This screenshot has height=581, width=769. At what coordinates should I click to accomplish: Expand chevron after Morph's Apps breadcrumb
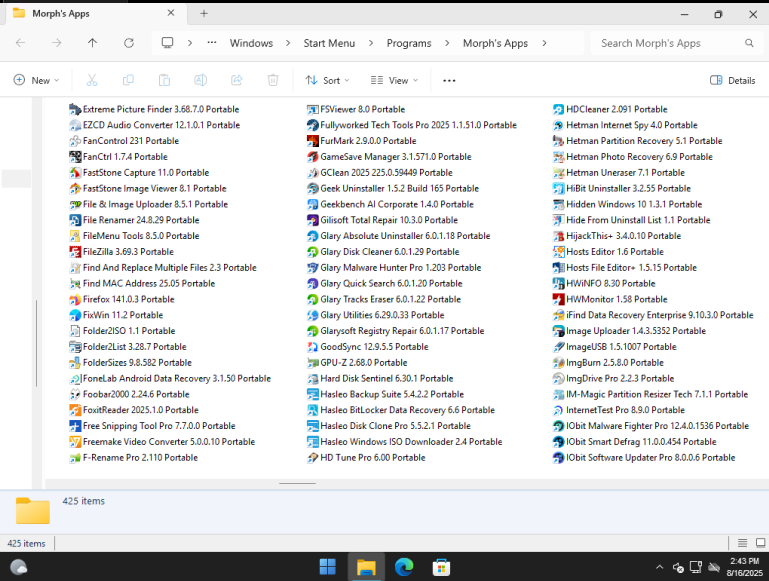pyautogui.click(x=544, y=43)
